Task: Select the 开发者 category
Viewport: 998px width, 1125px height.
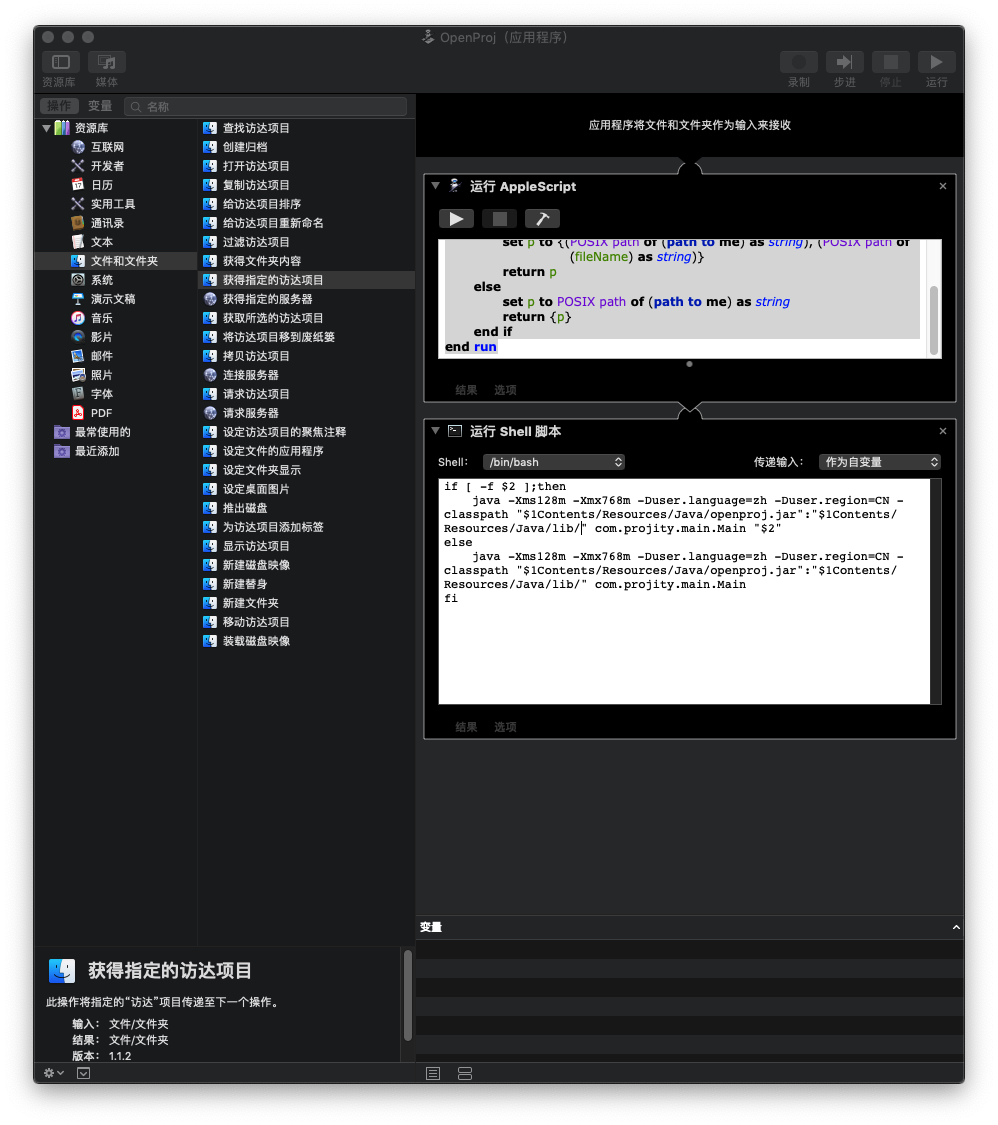Action: 108,166
